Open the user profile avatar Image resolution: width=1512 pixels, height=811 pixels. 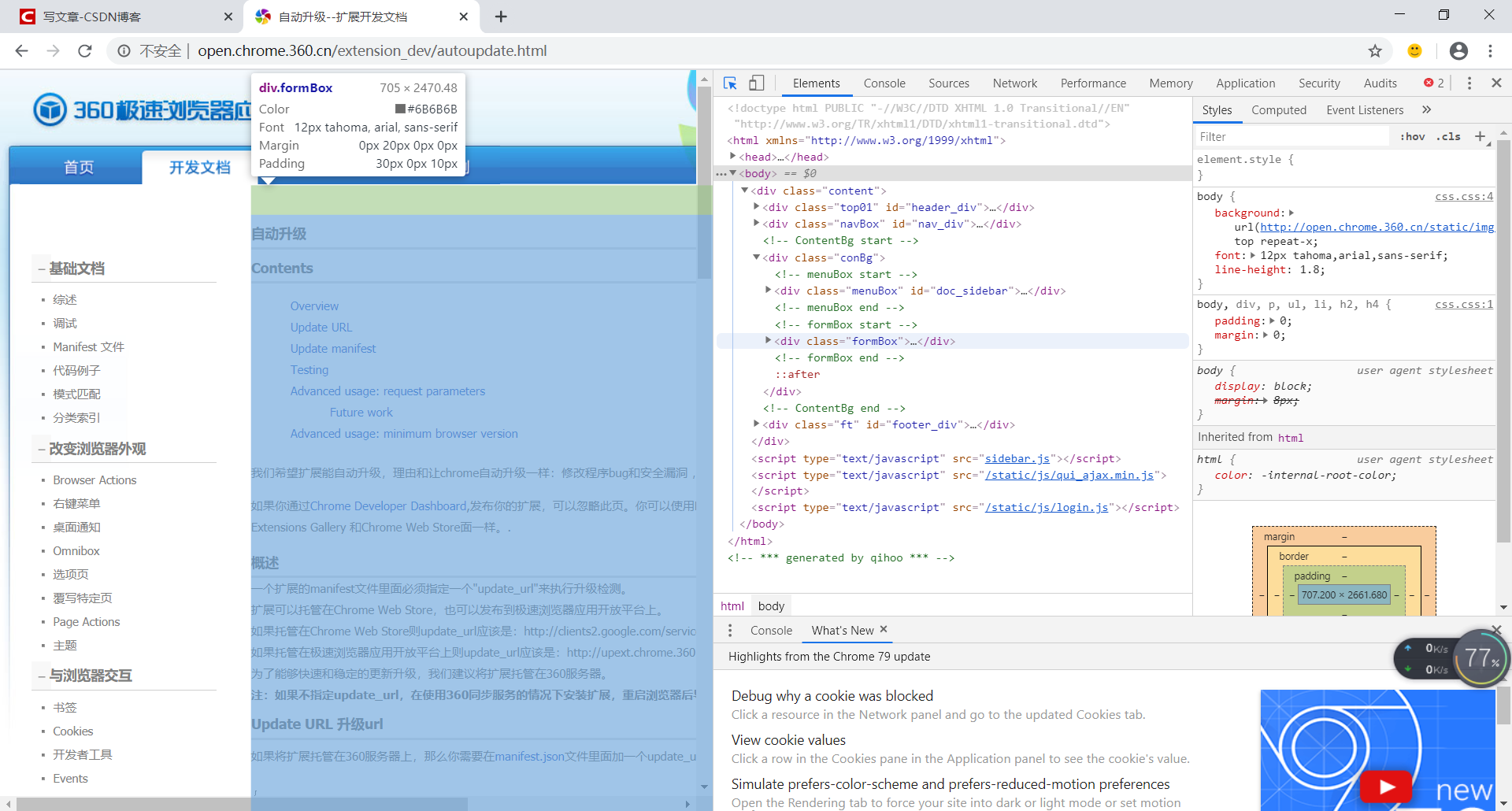[1458, 50]
